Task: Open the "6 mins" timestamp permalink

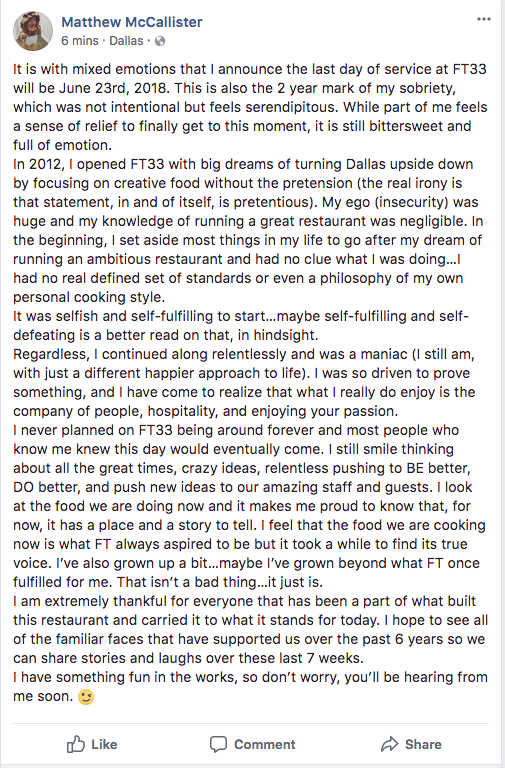Action: pyautogui.click(x=80, y=41)
